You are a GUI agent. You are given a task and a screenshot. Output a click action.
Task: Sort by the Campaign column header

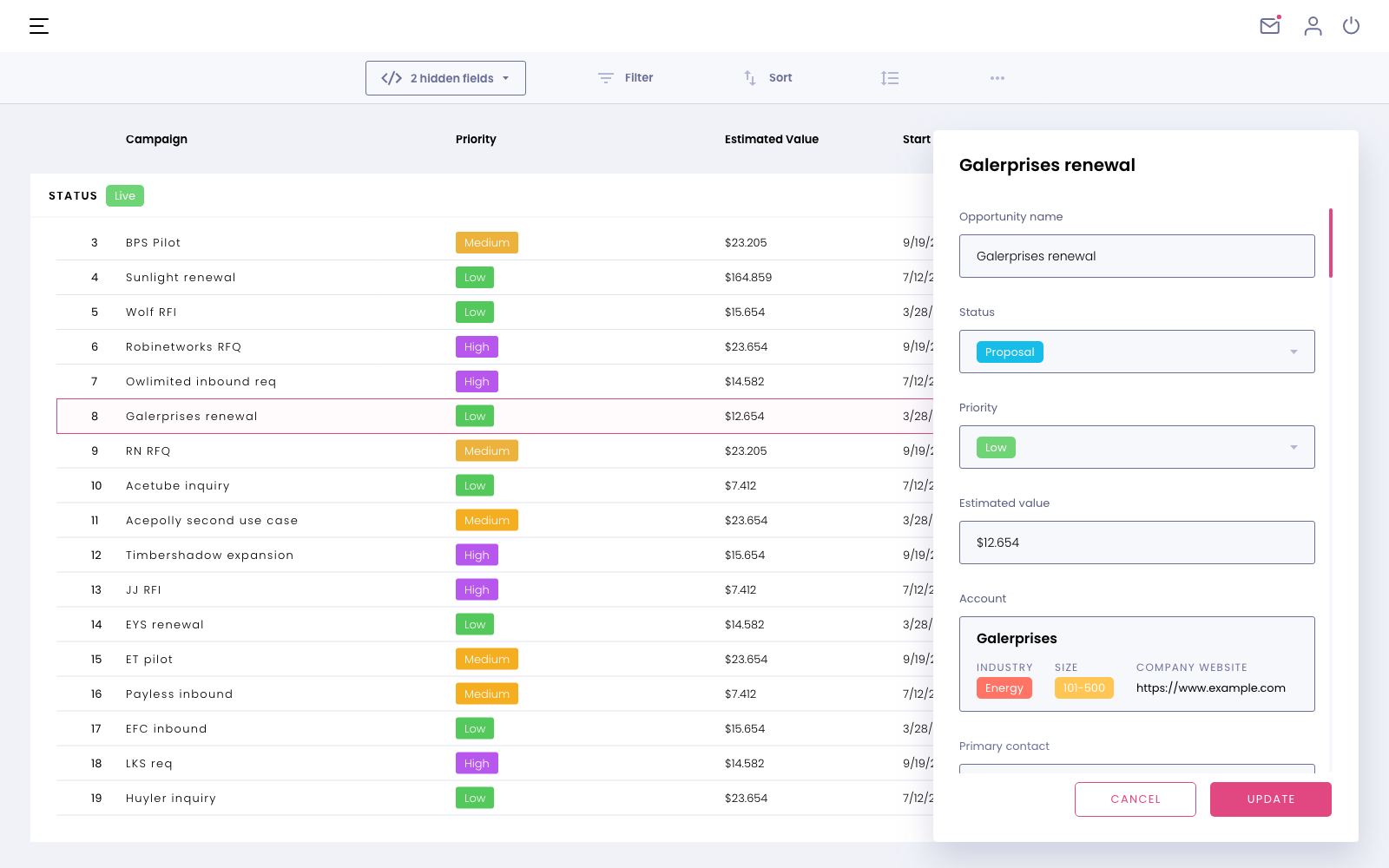(156, 139)
